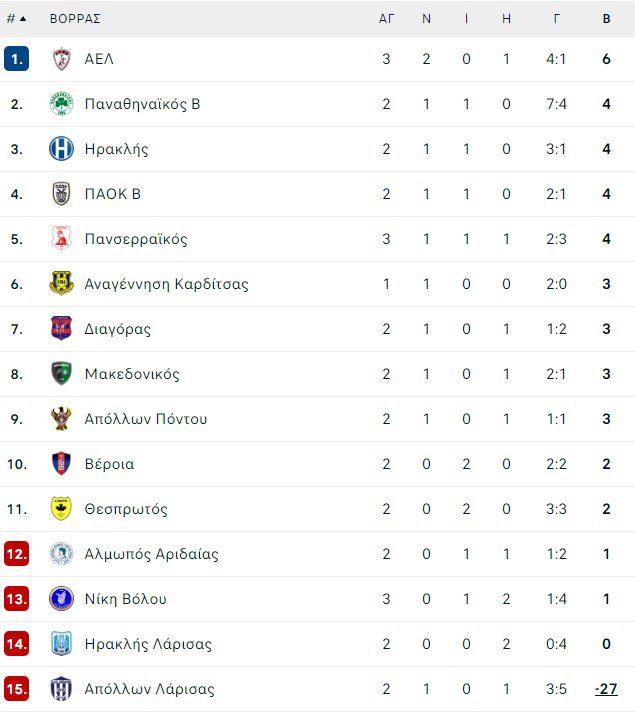Click the Παναθηναϊκός Β club logo

[61, 104]
